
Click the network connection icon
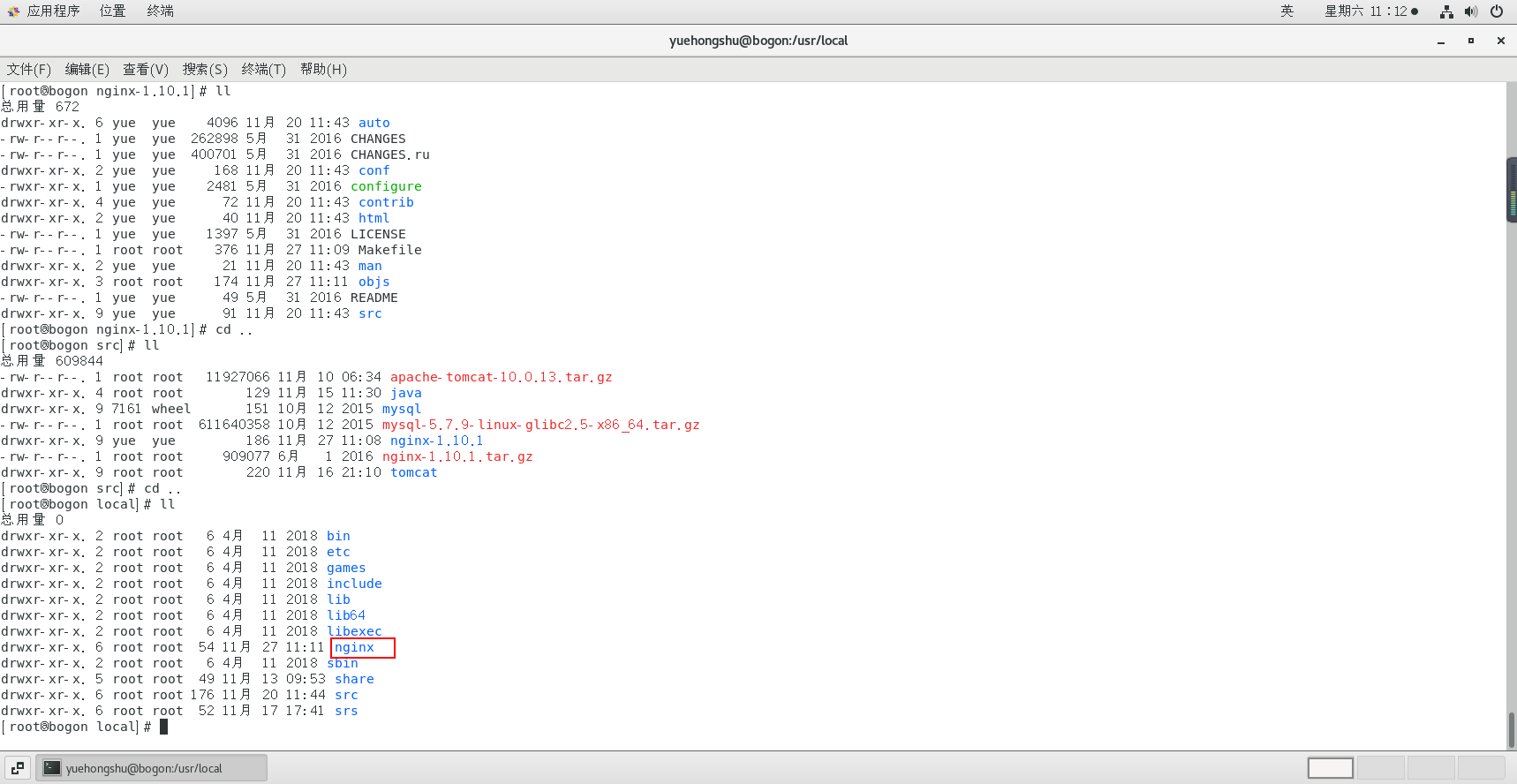[x=1446, y=11]
